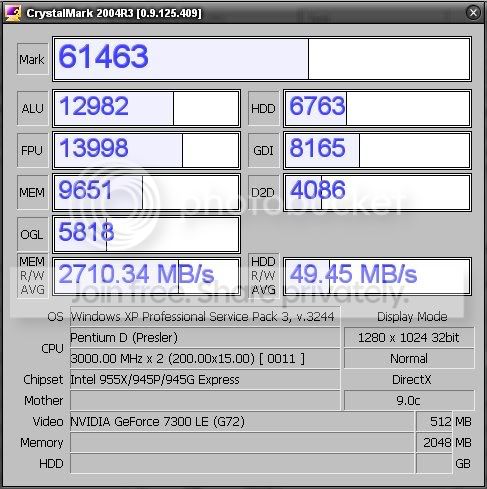Click the DirectX 9.0c version value
The height and width of the screenshot is (489, 487).
click(409, 400)
